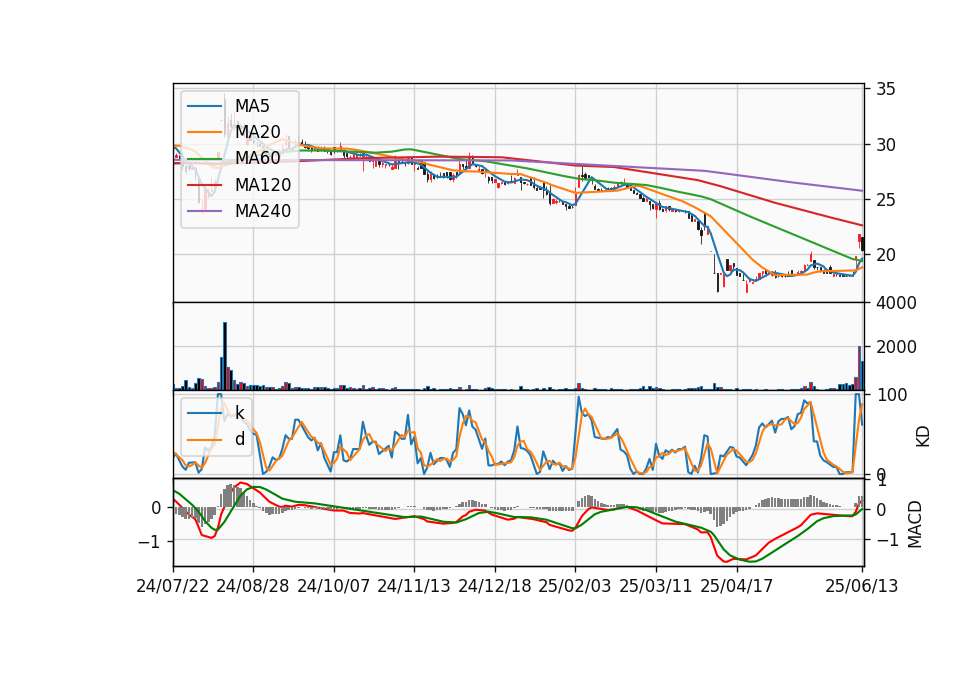
Task: Click the rotated MACD axis title
Action: pos(915,524)
